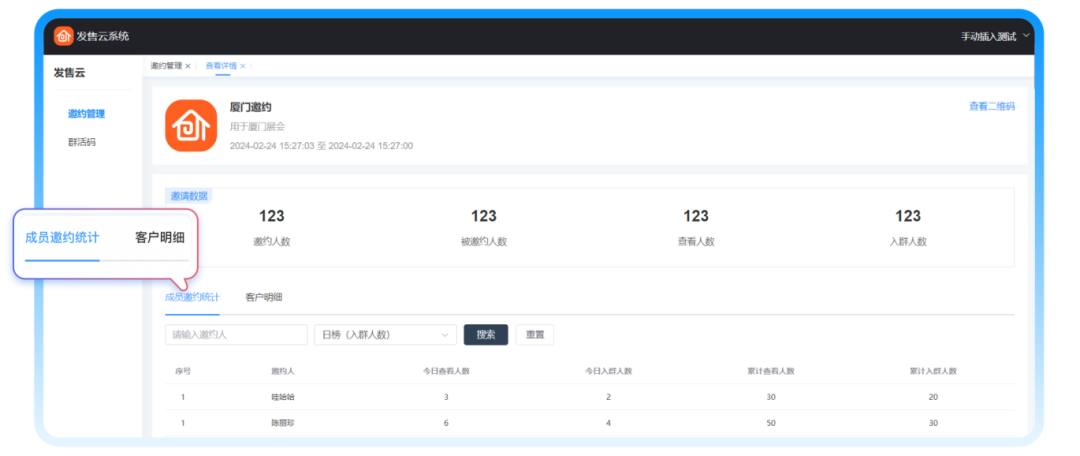Click 今日查看人数 value 6 in 陈丽珍 row
1080x456 pixels.
click(446, 423)
